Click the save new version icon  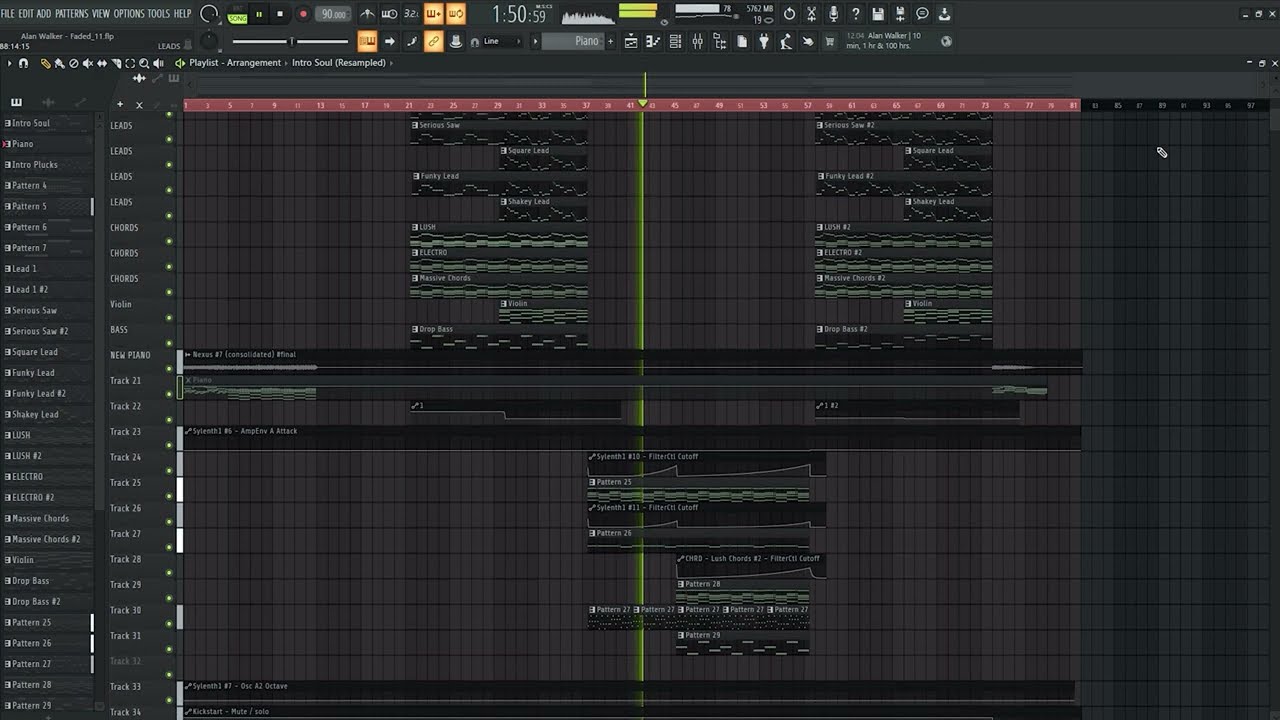click(900, 14)
